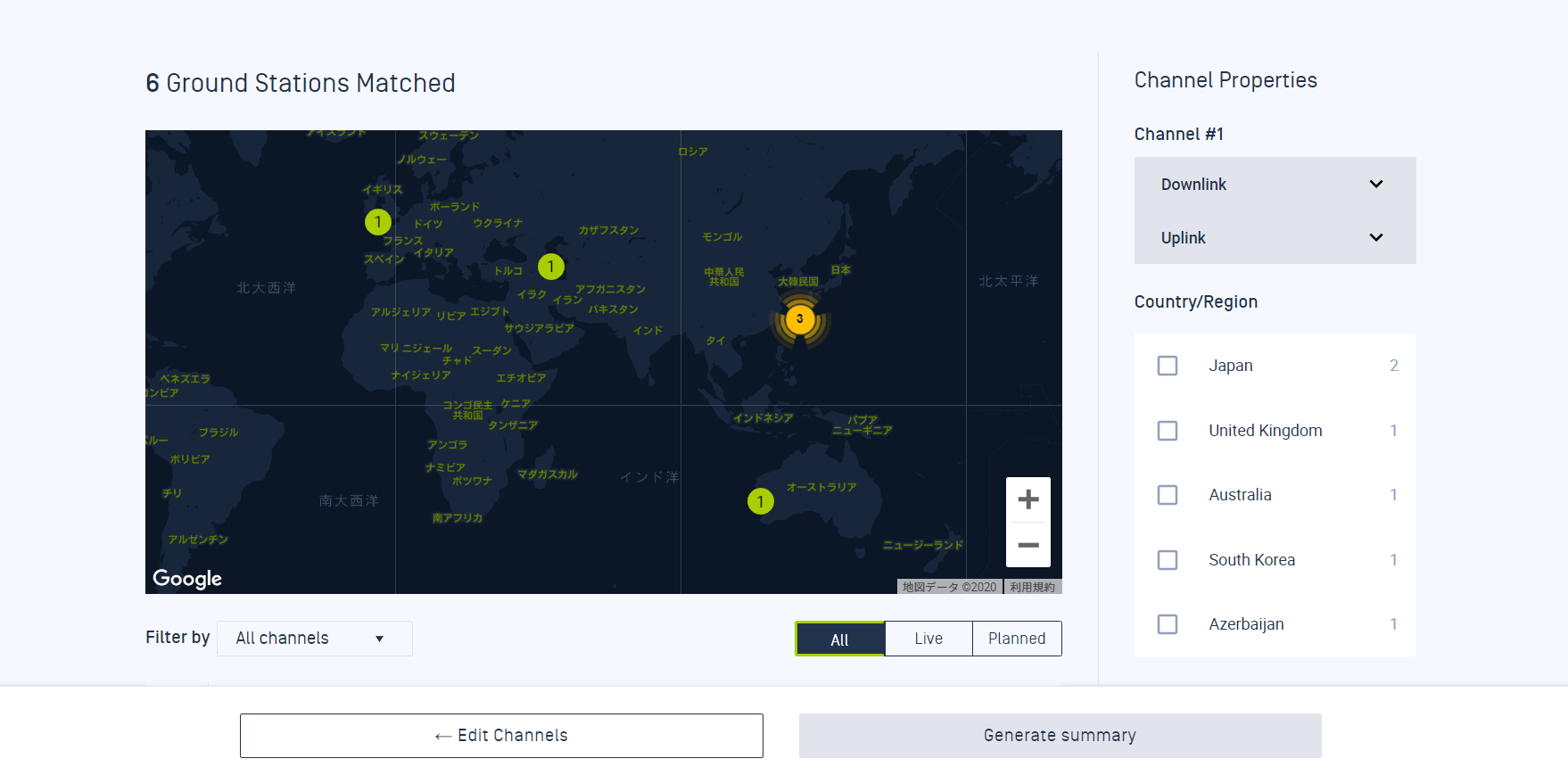
Task: Switch to the Live tab
Action: [x=928, y=639]
